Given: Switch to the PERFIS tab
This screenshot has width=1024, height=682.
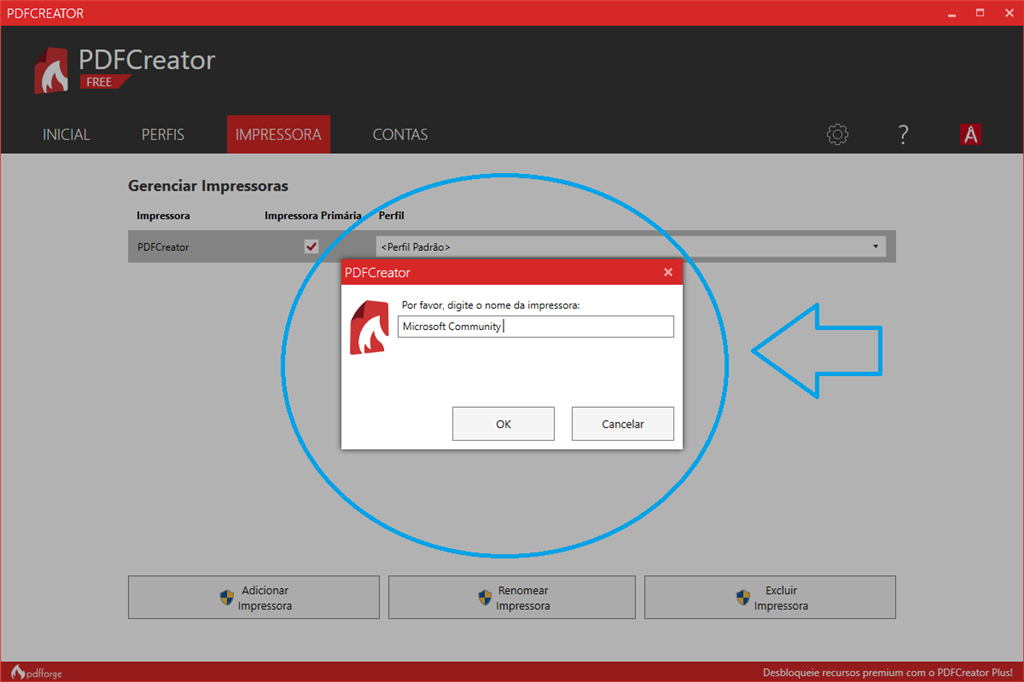Looking at the screenshot, I should click(163, 135).
